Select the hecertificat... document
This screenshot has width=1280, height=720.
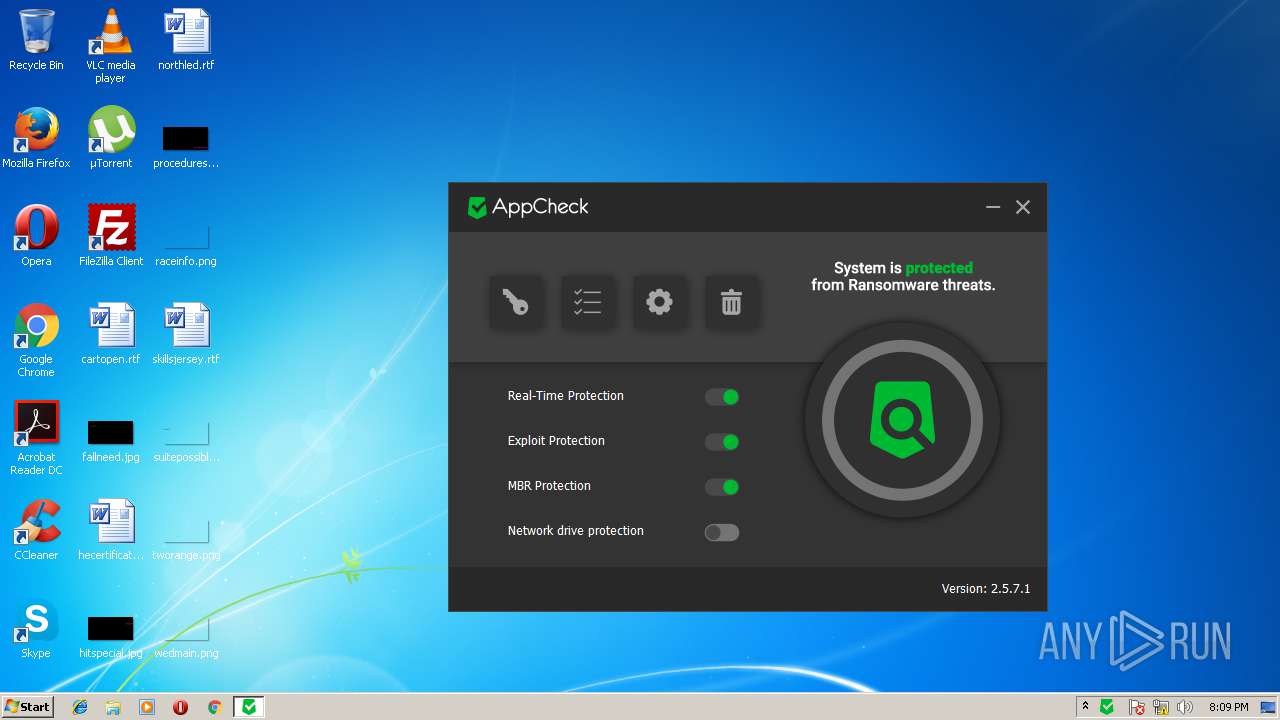click(110, 530)
